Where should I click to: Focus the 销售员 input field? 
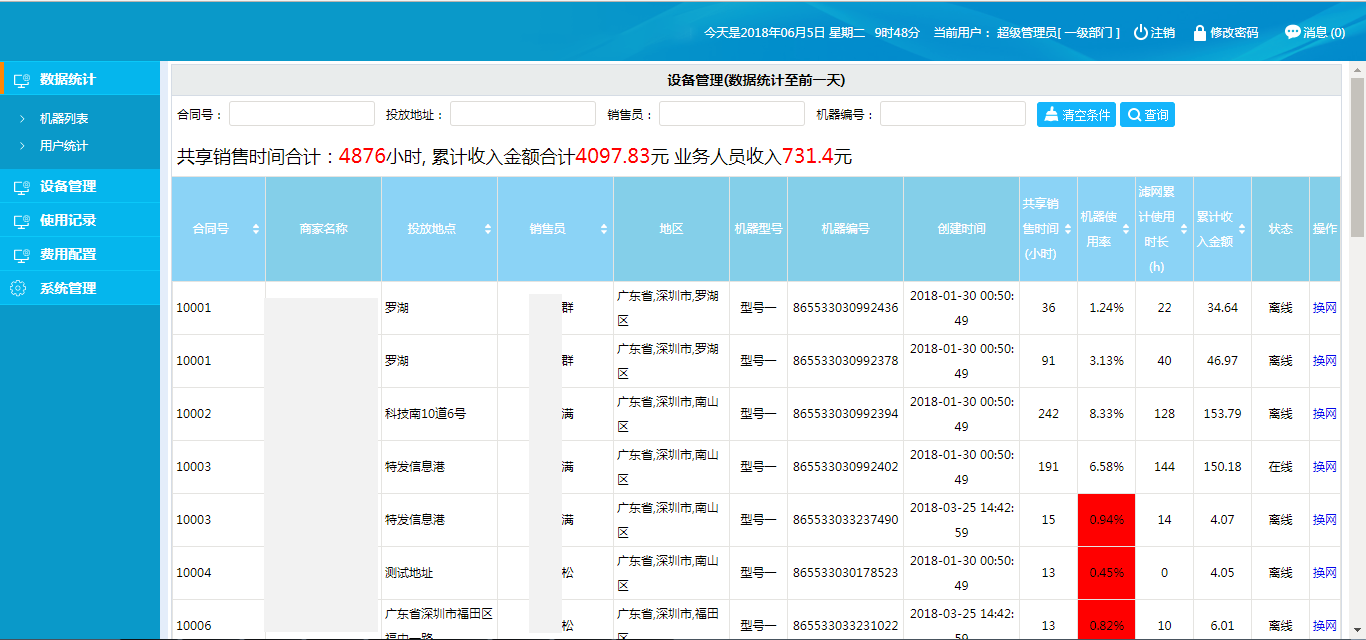[732, 114]
